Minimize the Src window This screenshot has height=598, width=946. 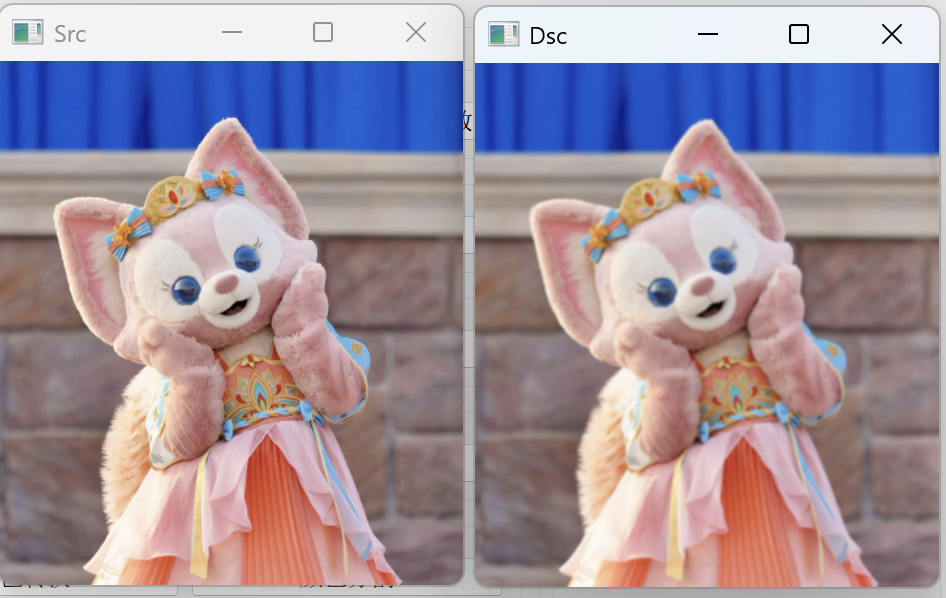[232, 32]
